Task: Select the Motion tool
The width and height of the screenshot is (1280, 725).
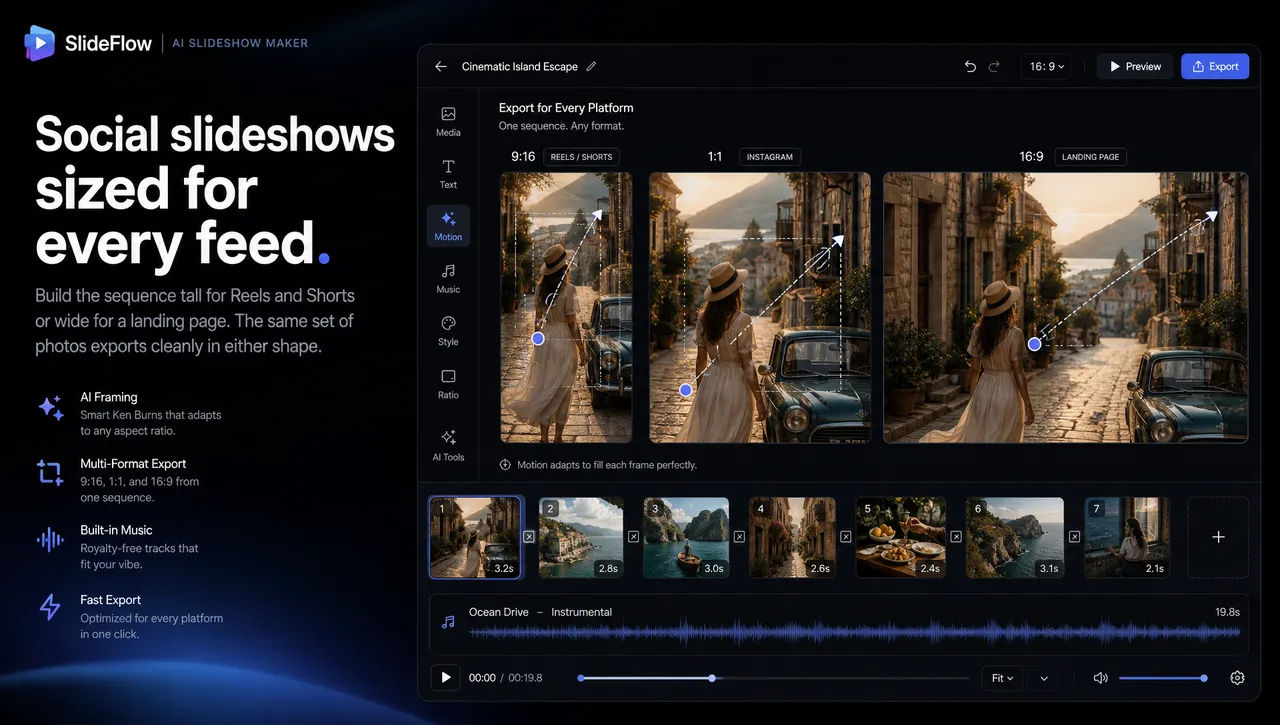Action: coord(448,226)
